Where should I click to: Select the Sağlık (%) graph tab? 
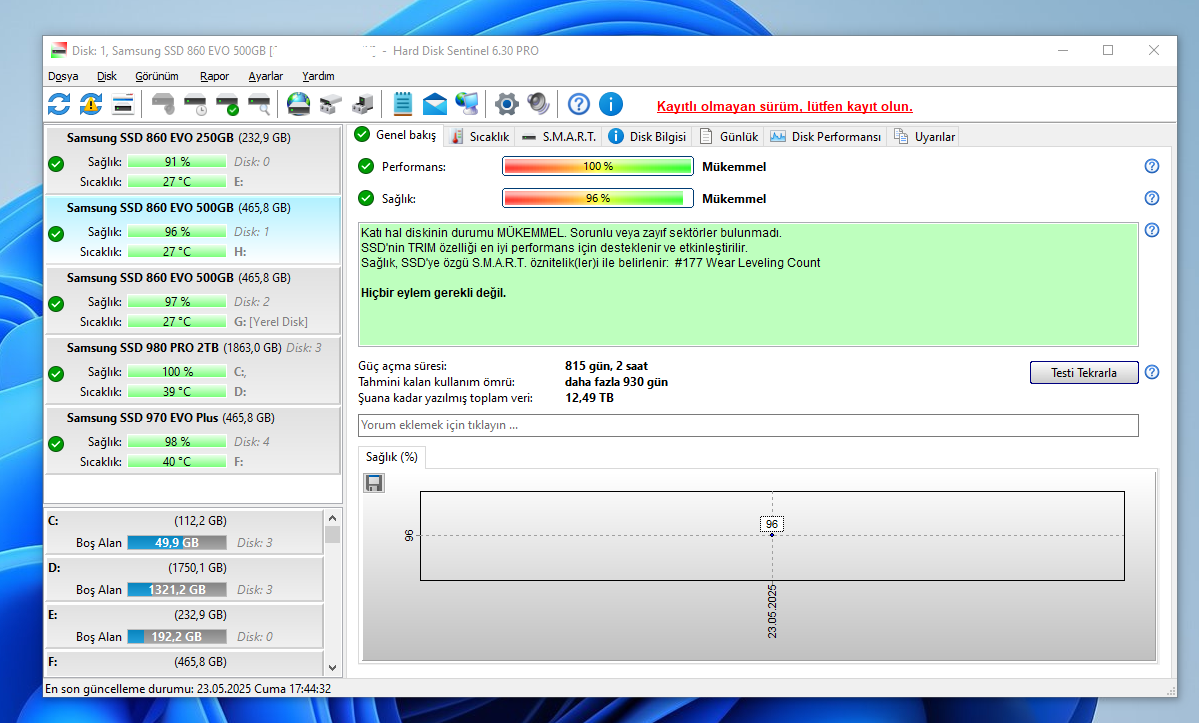[392, 457]
